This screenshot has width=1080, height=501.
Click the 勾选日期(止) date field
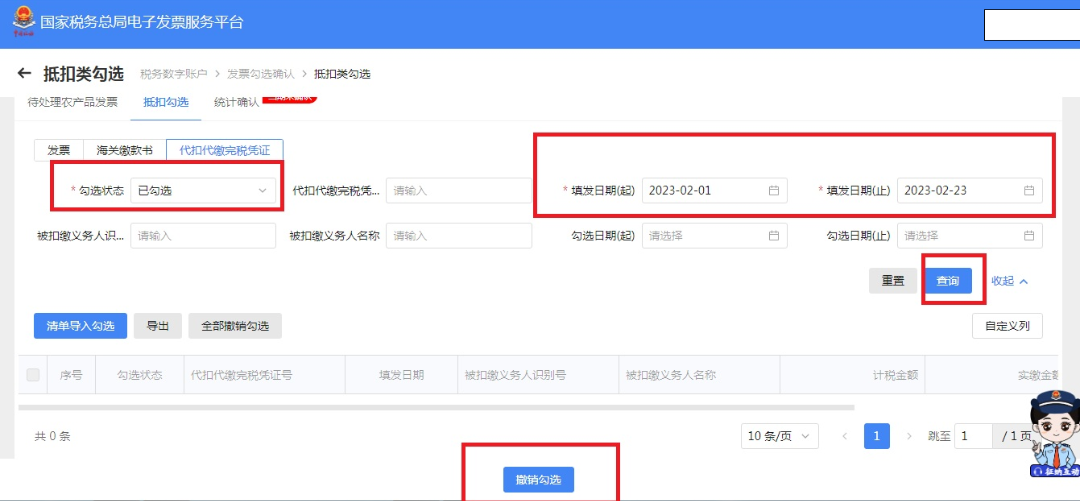970,236
